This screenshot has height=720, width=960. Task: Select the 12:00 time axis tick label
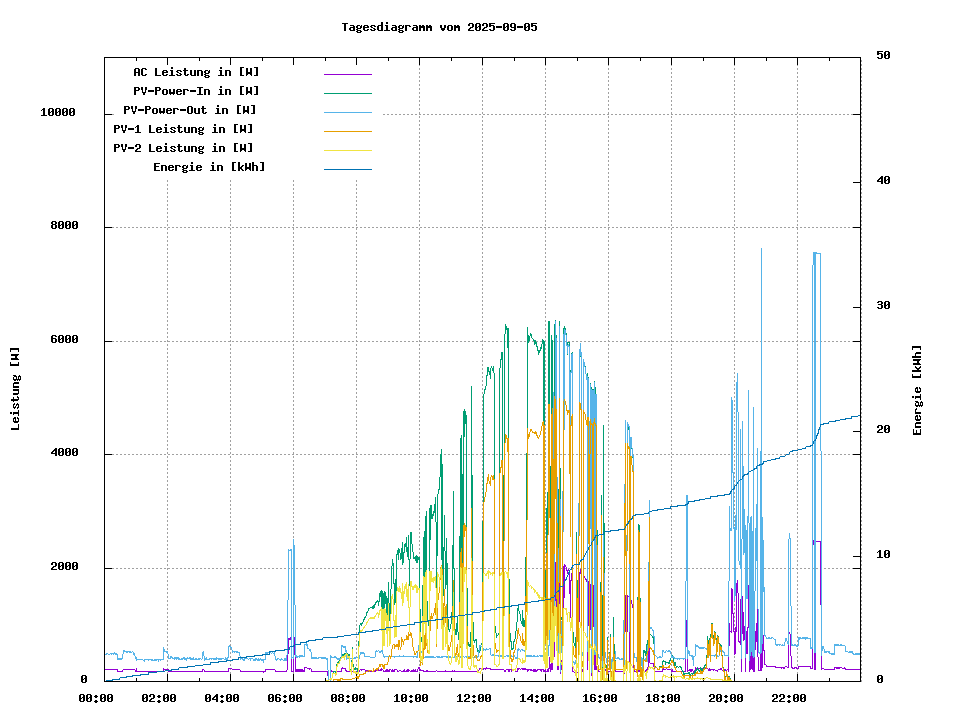(x=474, y=698)
